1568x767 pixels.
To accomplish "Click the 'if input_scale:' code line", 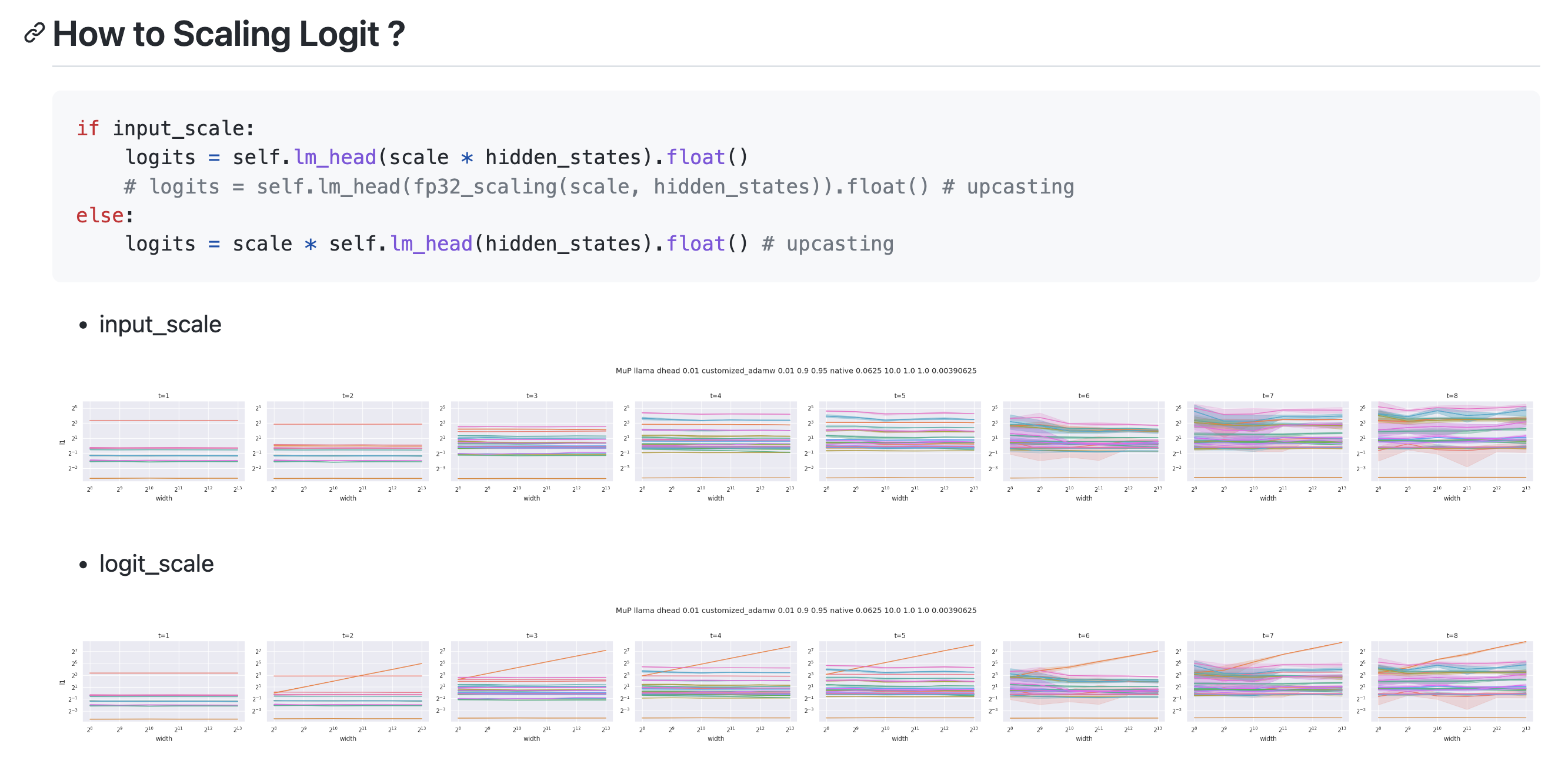I will click(165, 128).
